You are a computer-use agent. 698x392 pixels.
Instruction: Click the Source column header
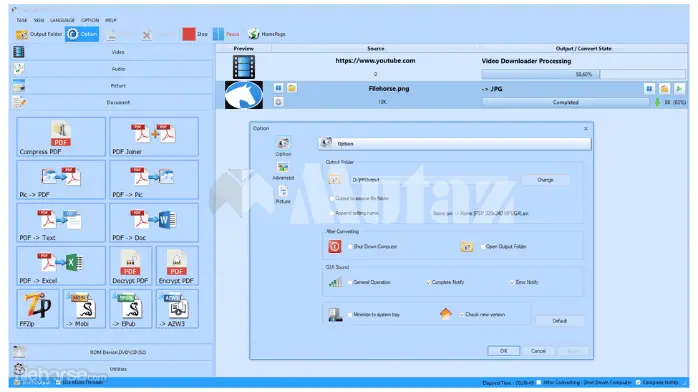(x=376, y=48)
